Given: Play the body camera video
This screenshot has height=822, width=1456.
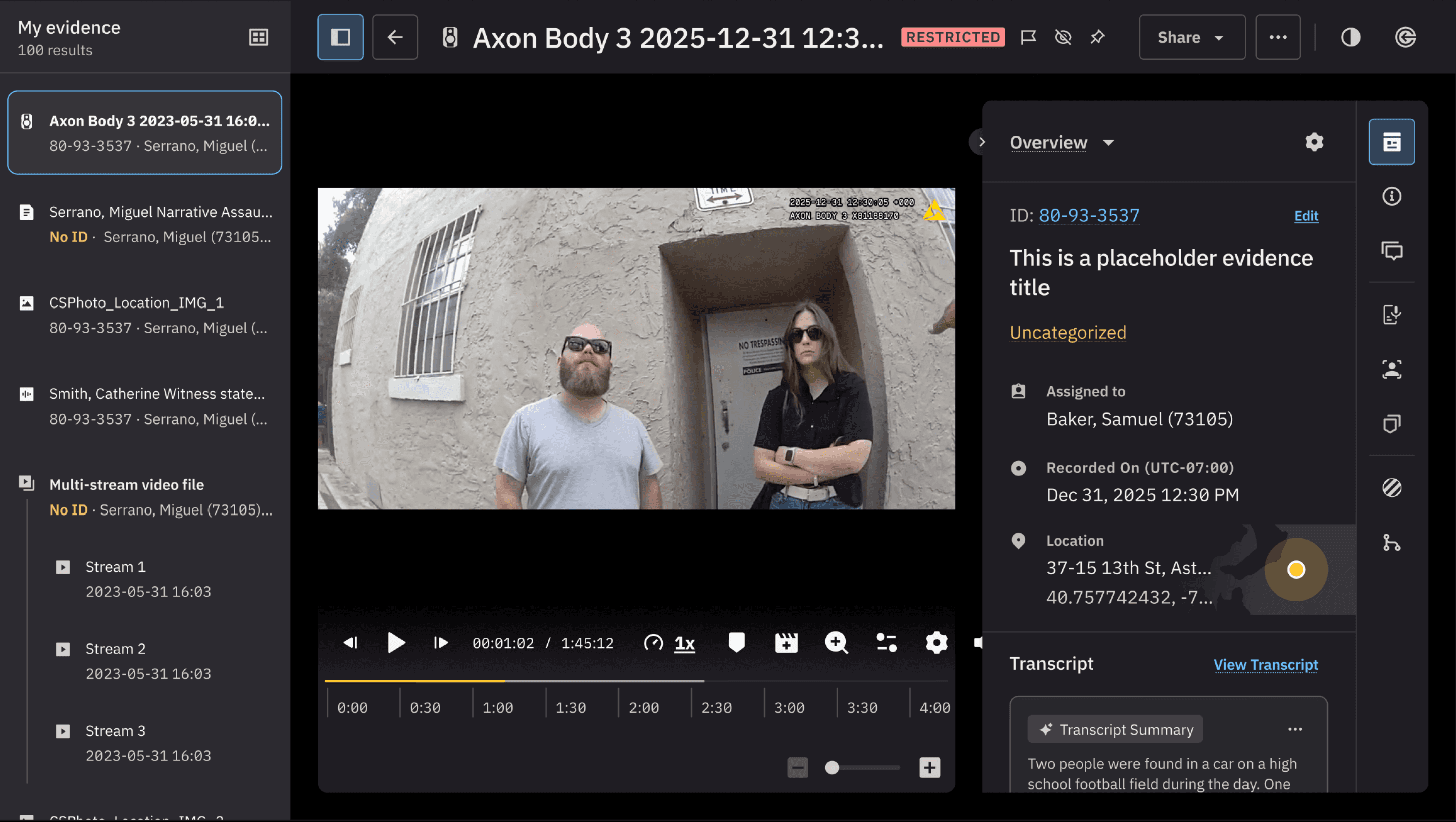Looking at the screenshot, I should coord(396,643).
